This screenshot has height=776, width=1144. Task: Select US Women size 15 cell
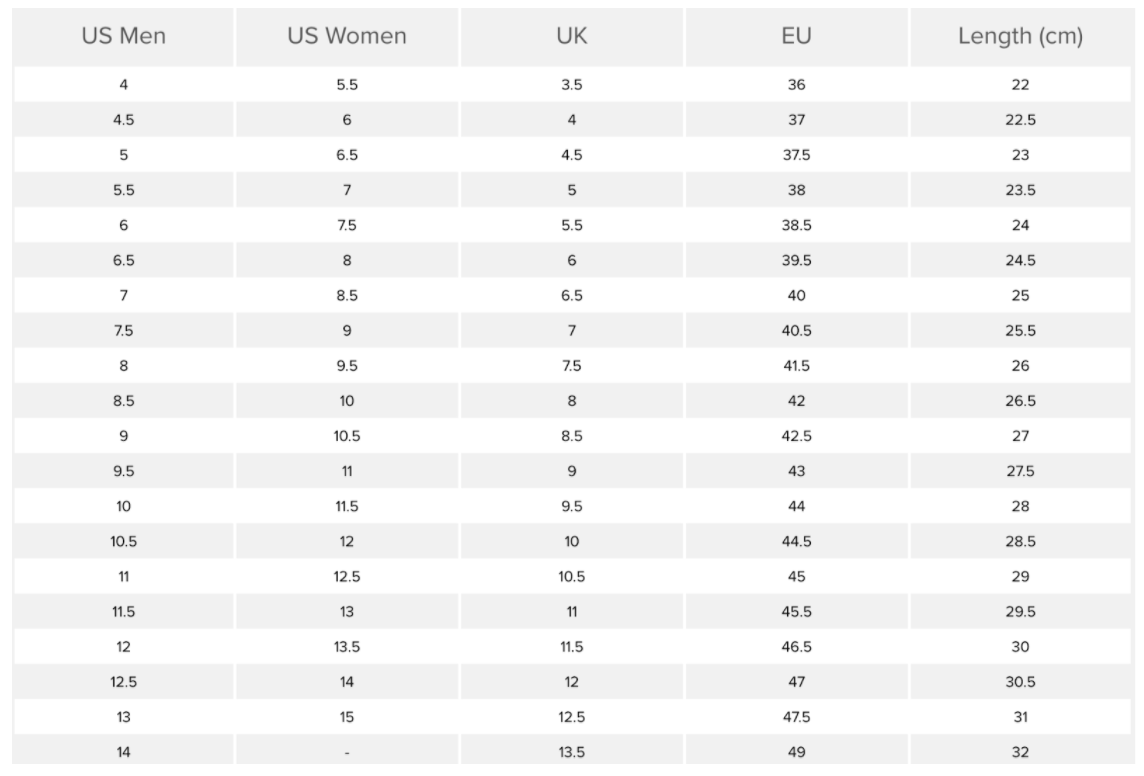coord(347,717)
